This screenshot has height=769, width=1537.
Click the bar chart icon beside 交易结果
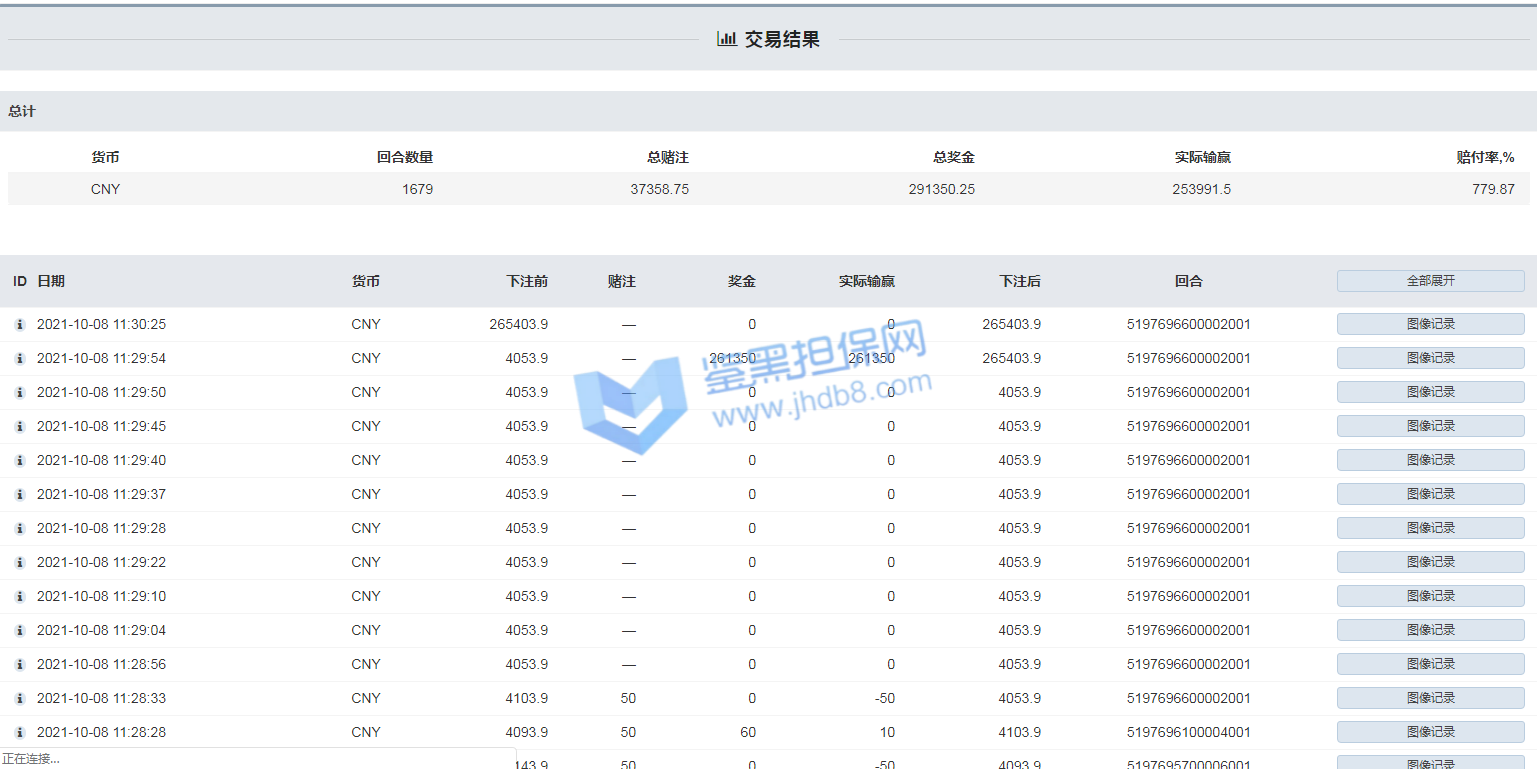(727, 39)
